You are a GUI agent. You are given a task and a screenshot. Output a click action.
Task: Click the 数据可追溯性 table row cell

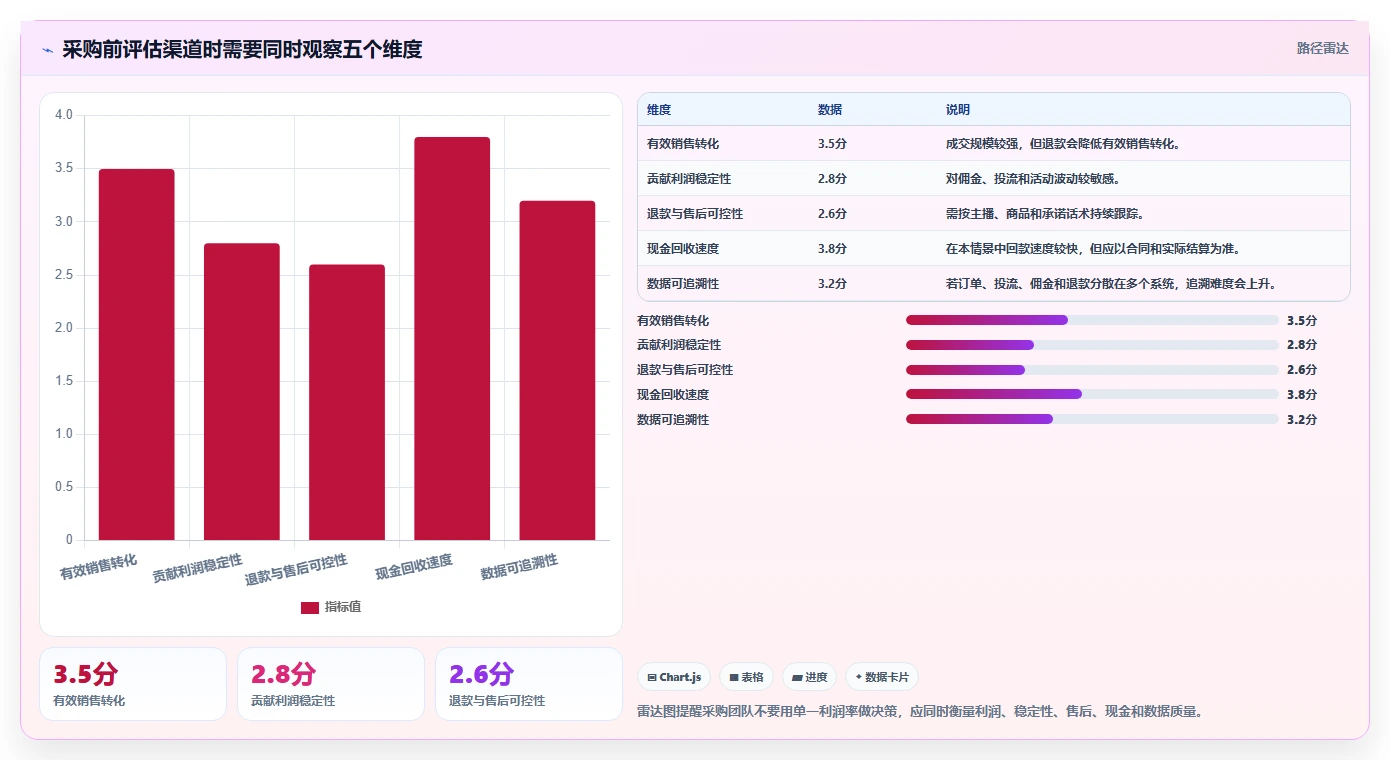pos(683,284)
